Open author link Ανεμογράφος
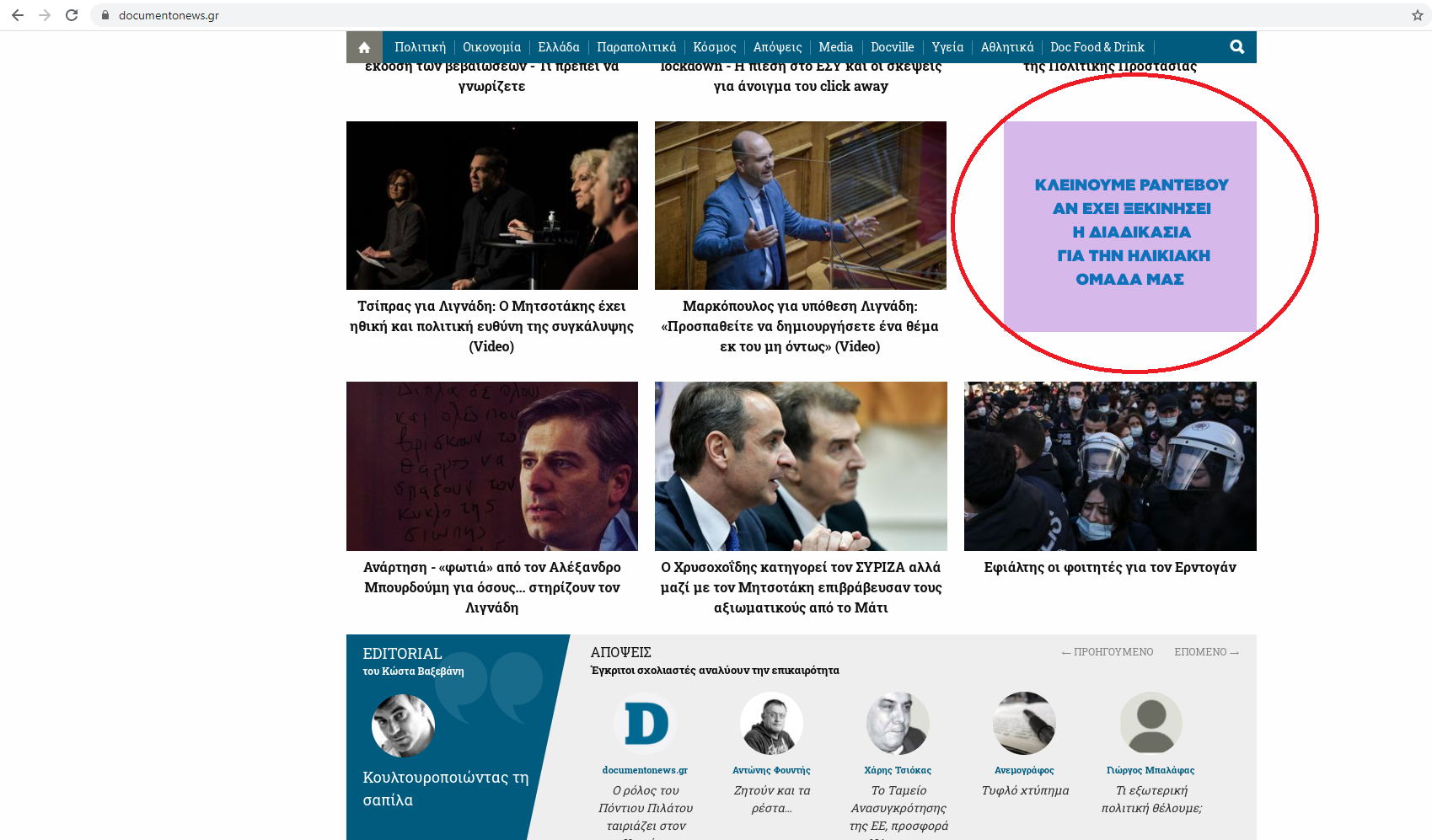The height and width of the screenshot is (840, 1432). pos(1024,770)
